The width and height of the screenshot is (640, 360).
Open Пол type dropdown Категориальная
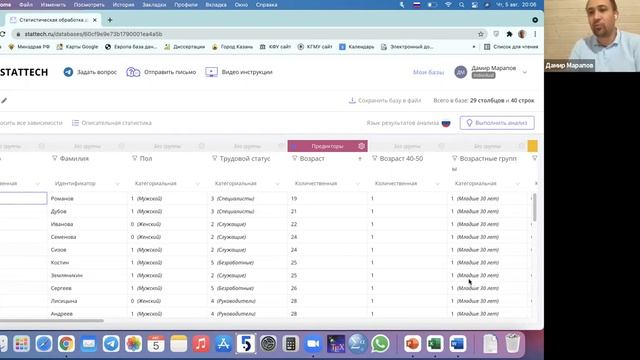[x=167, y=184]
